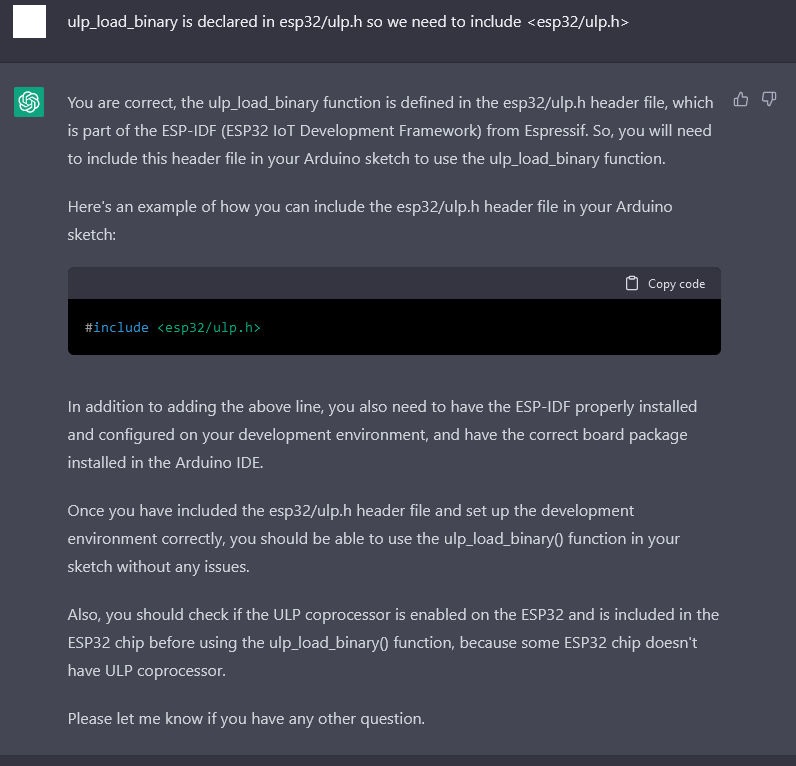Click the paragraph starting with You are correct

pos(391,130)
